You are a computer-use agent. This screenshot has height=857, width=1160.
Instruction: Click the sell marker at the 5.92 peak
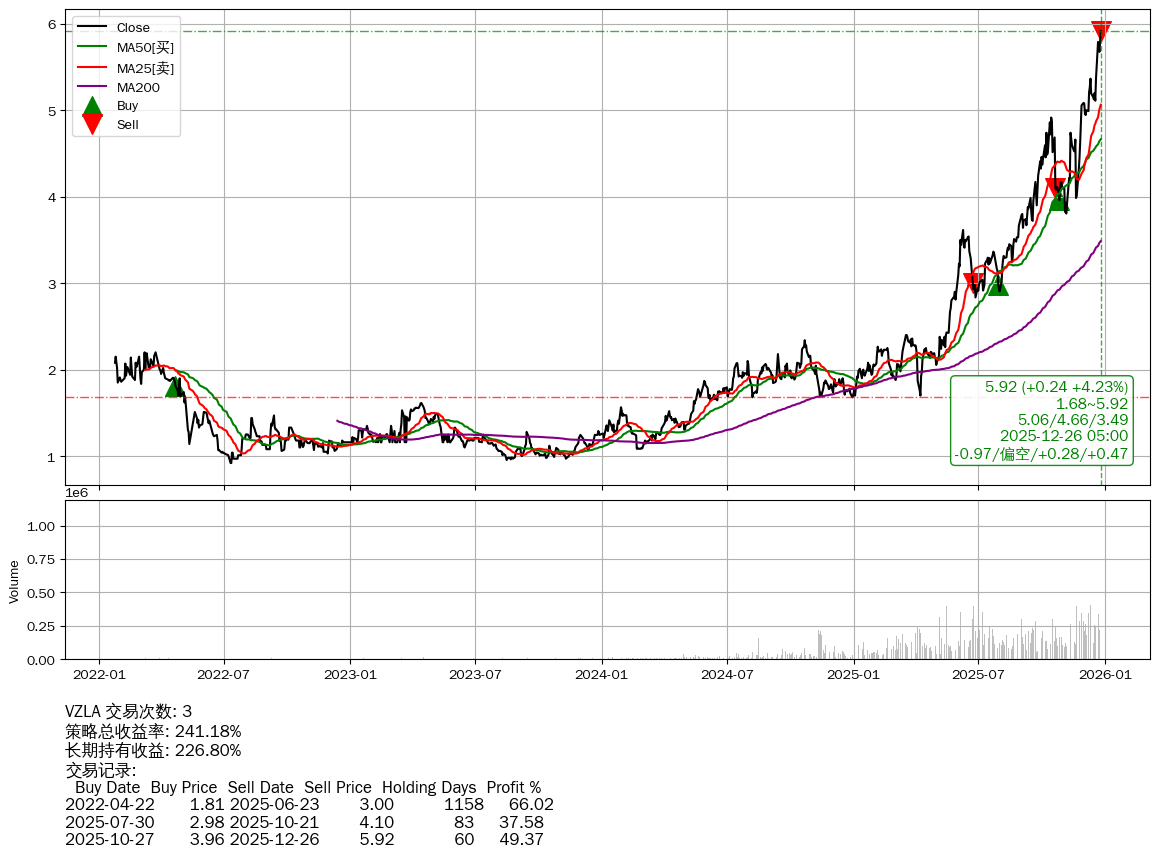1101,31
